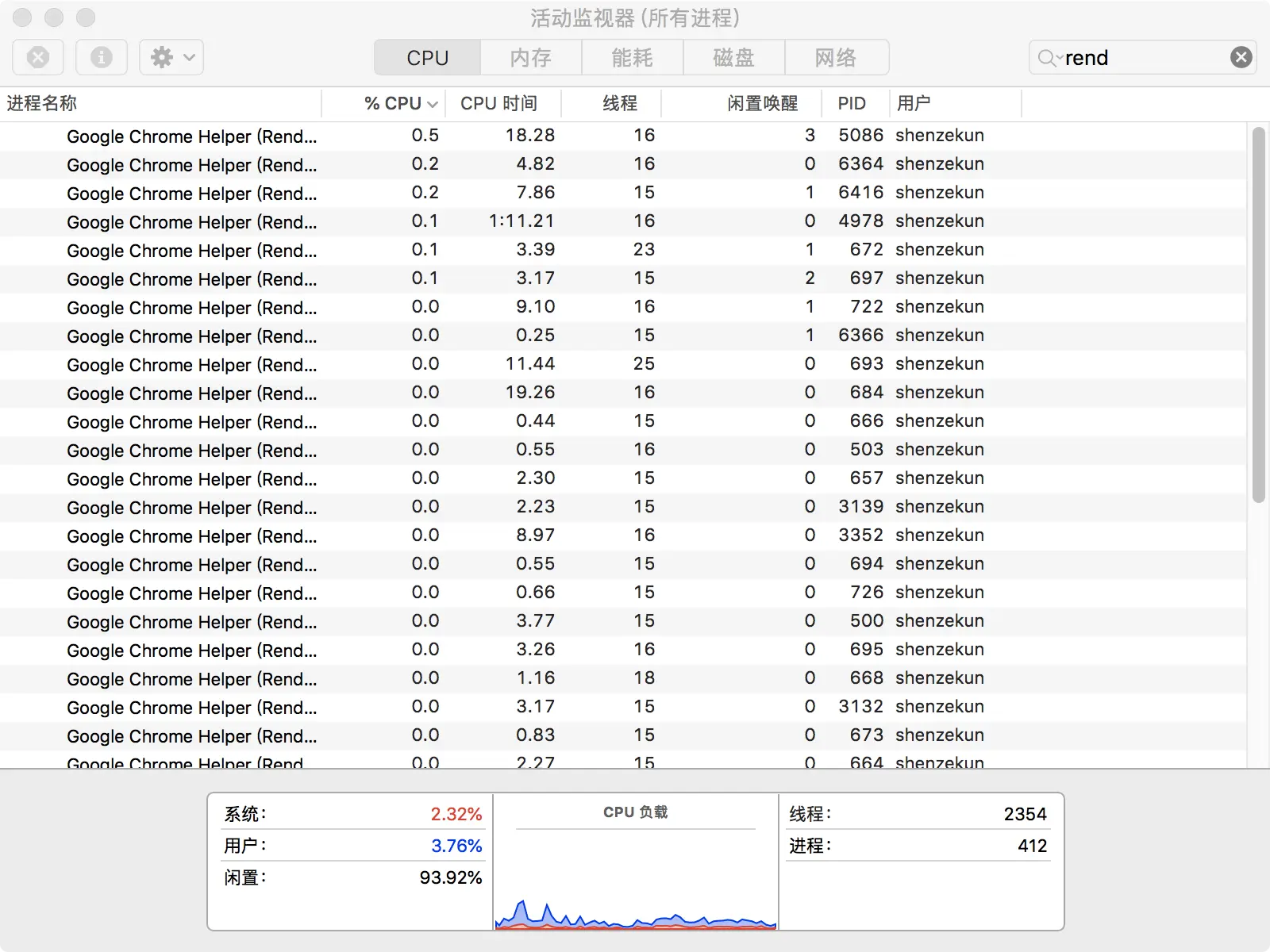This screenshot has height=952, width=1270.
Task: Select the process row with PID 693
Action: click(623, 364)
